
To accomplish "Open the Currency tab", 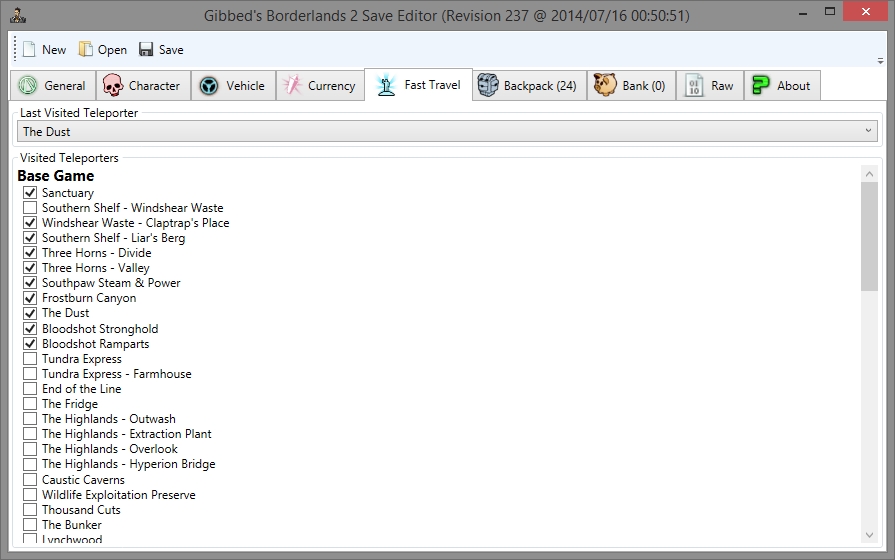I will point(320,86).
